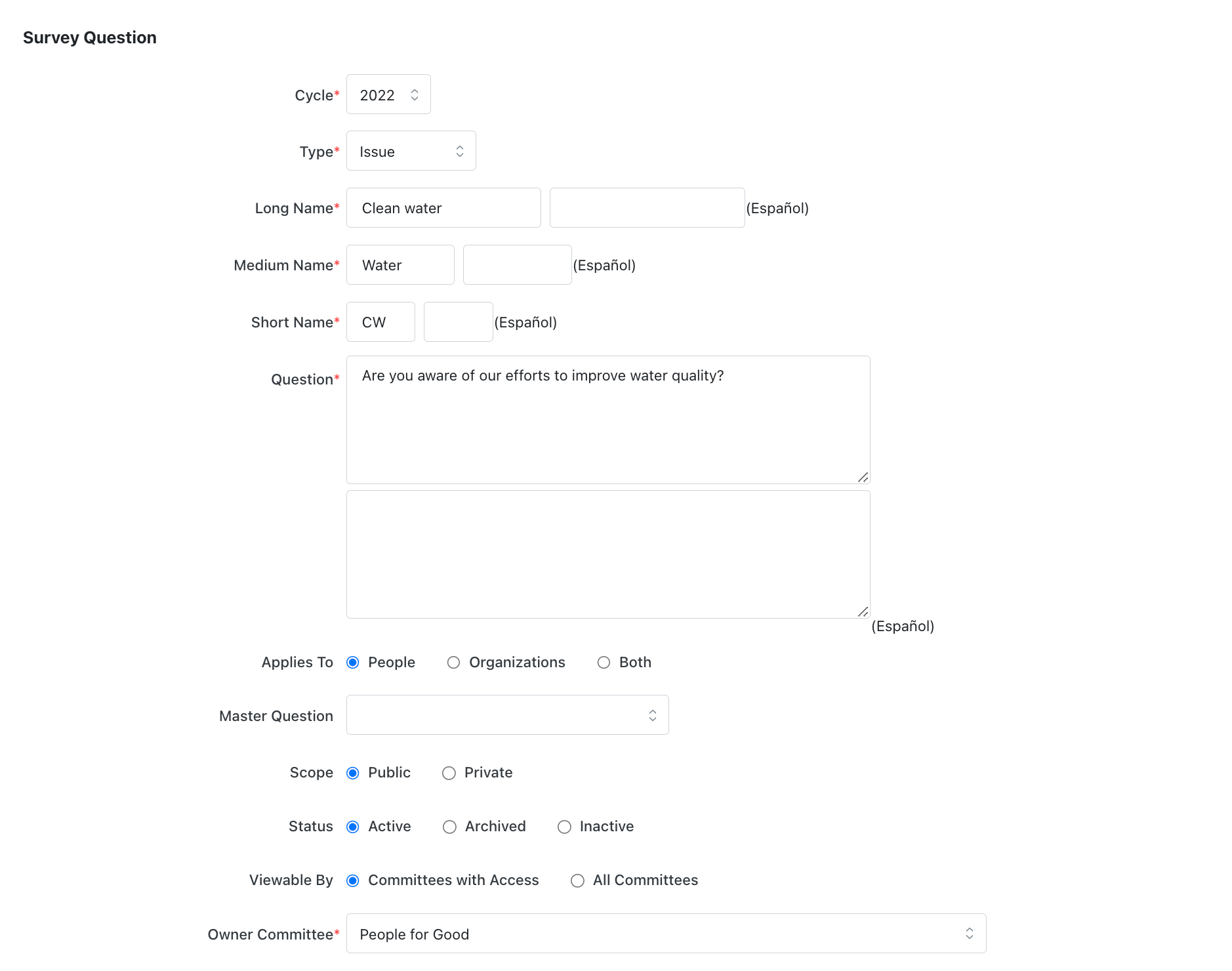Mark the question status as Inactive
This screenshot has width=1232, height=971.
(564, 827)
